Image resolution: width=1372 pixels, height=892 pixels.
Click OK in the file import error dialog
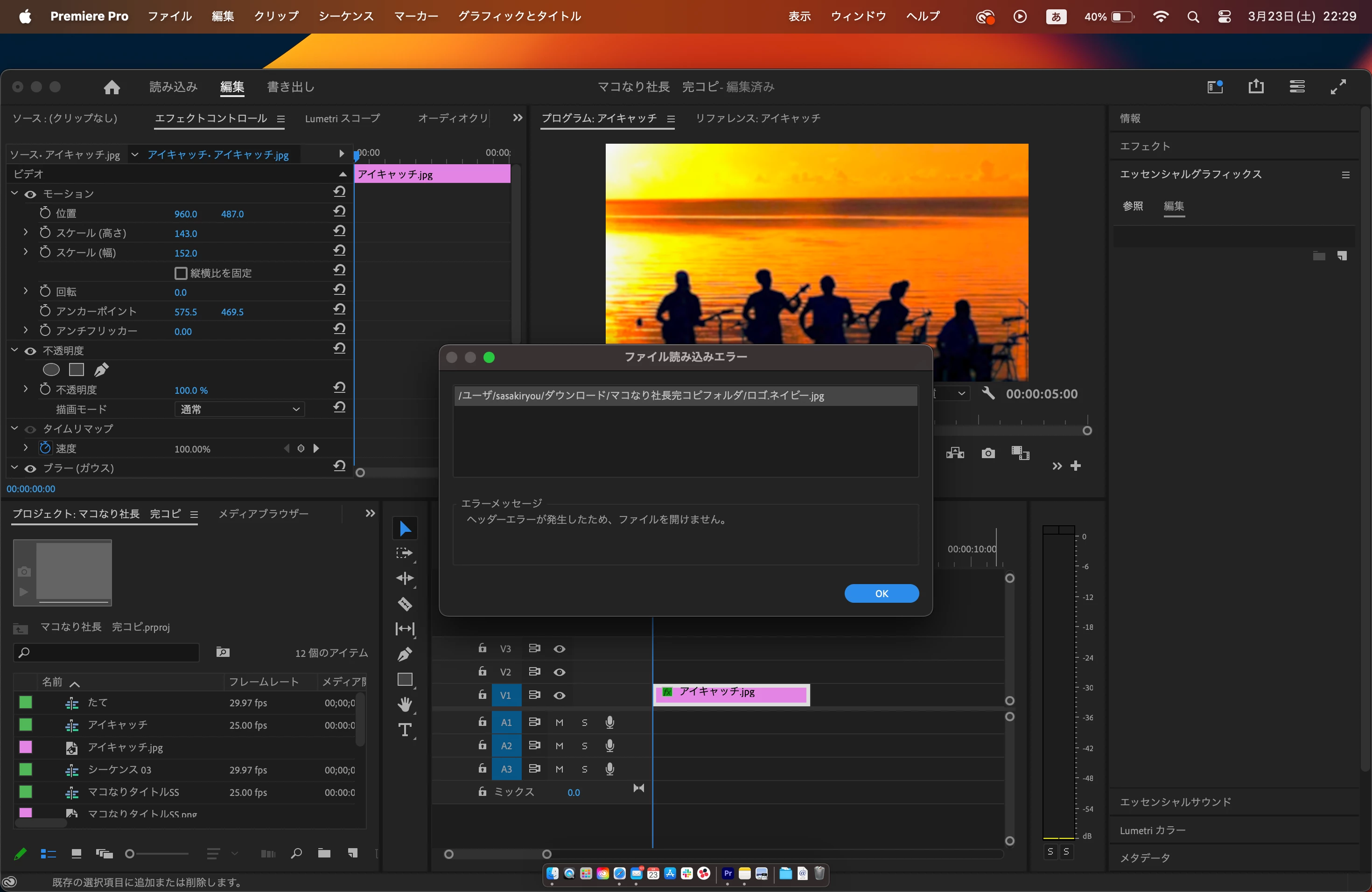[x=881, y=593]
